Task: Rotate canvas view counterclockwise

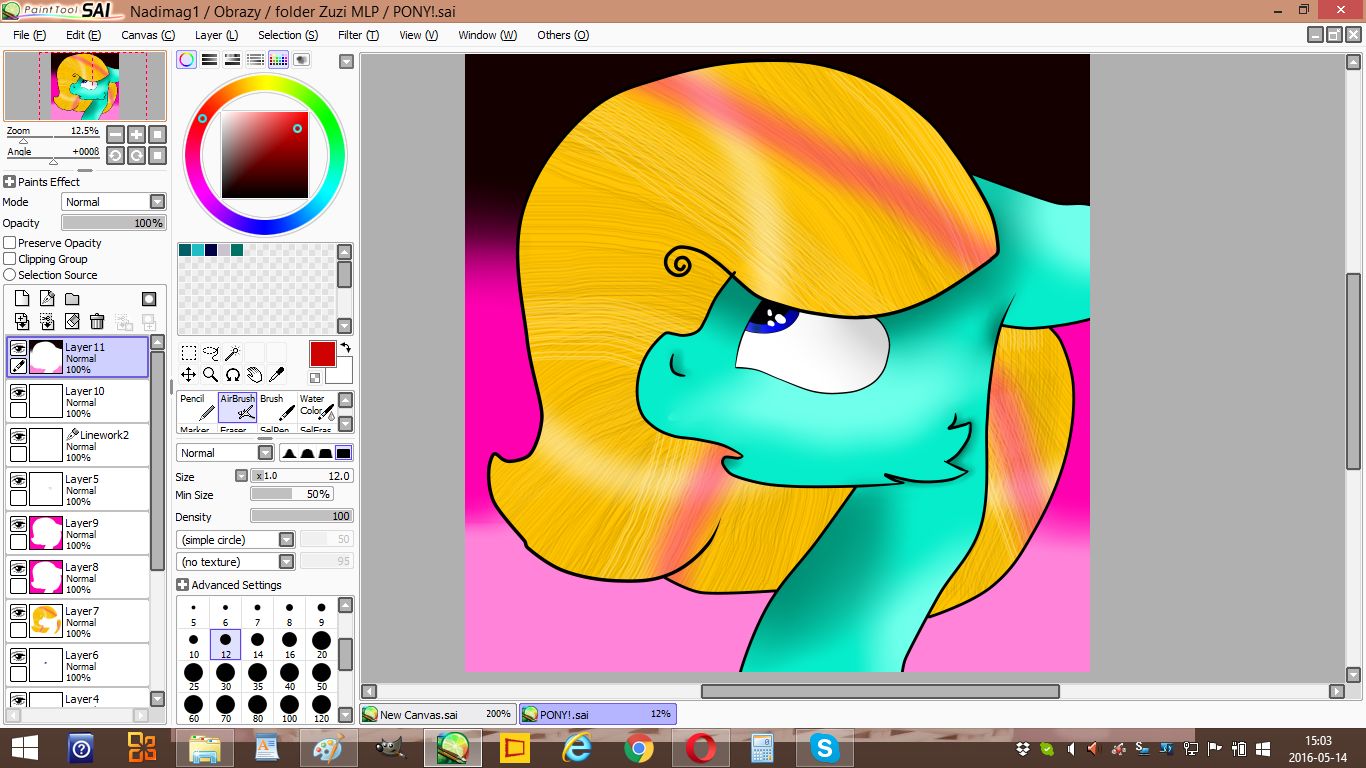Action: [x=116, y=155]
